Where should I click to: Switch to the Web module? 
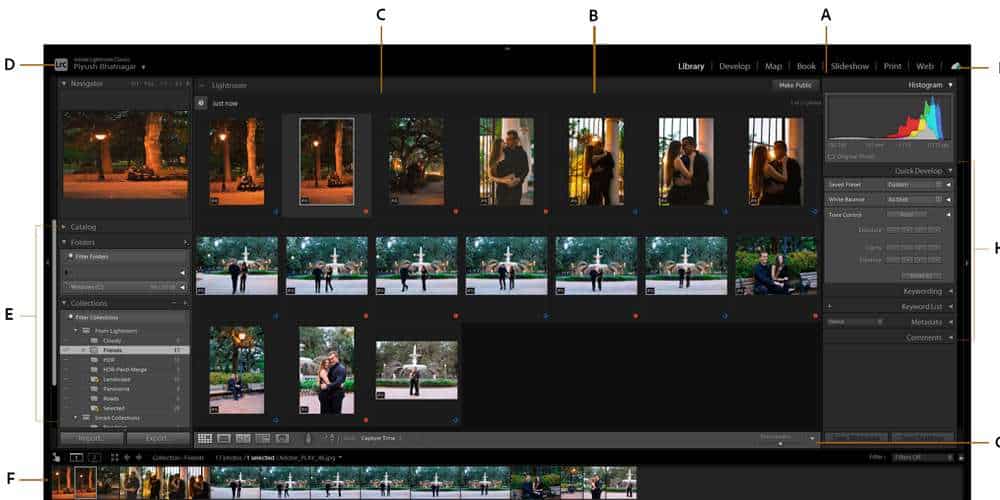[925, 66]
